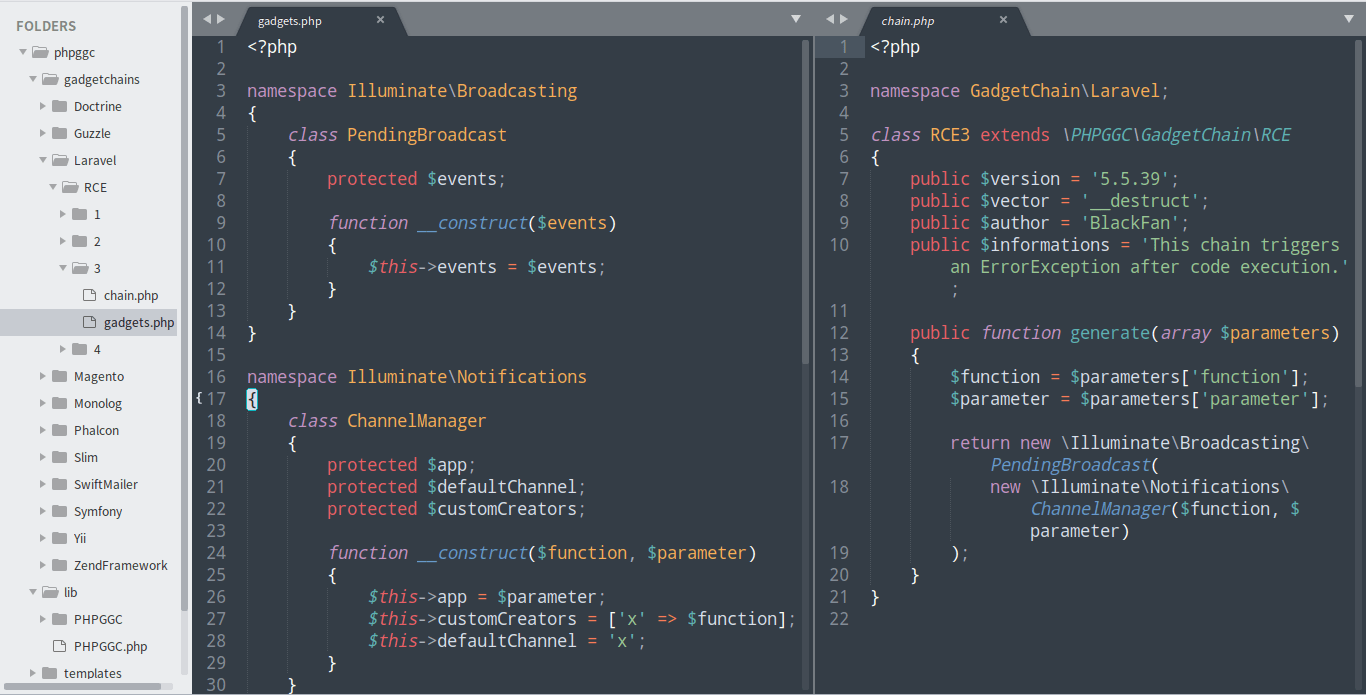Screen dimensions: 1366x695
Task: Click the Symfony folder icon
Action: tap(59, 511)
